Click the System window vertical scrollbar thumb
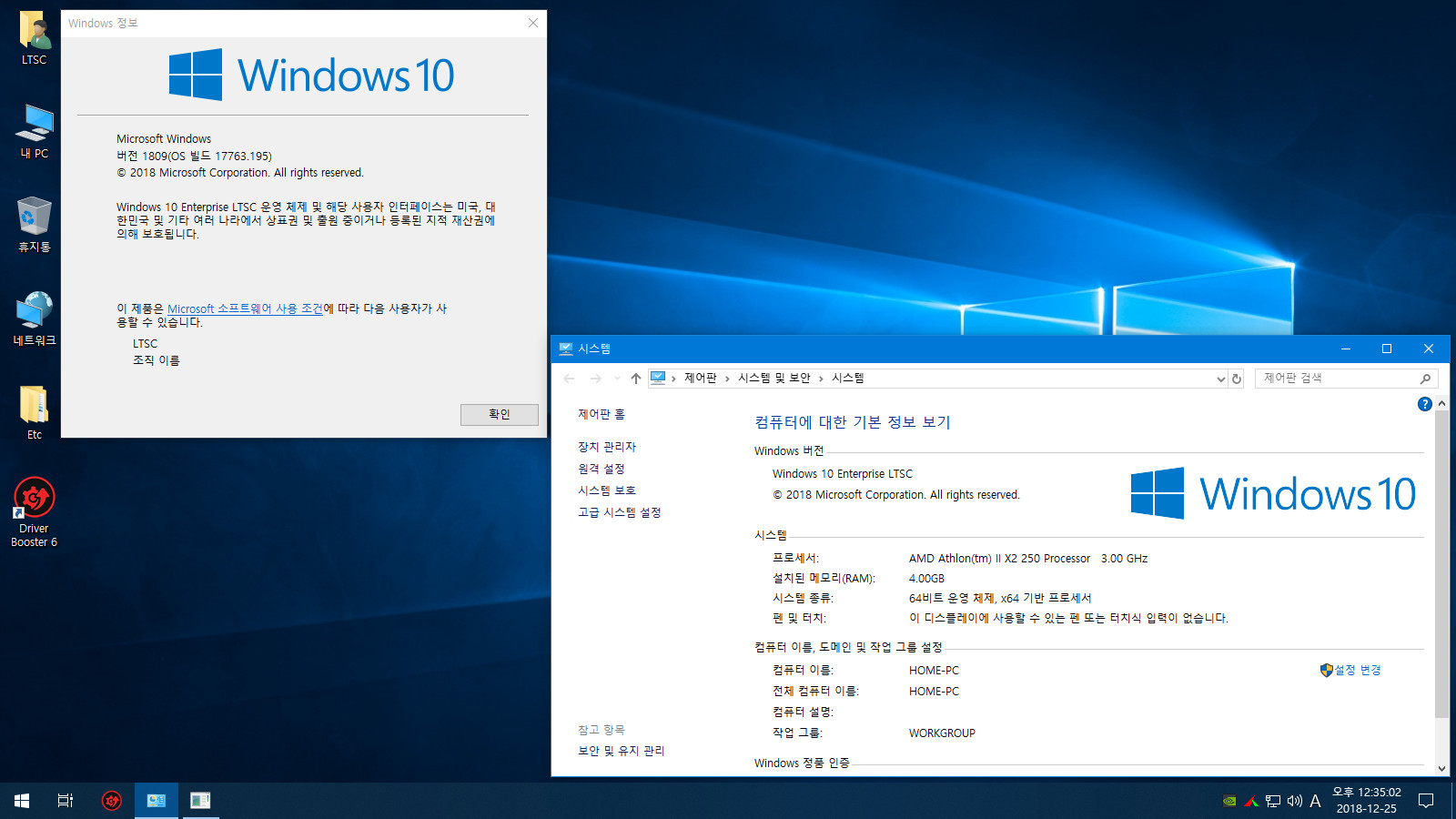Screen dimensions: 1456x819 1441,564
